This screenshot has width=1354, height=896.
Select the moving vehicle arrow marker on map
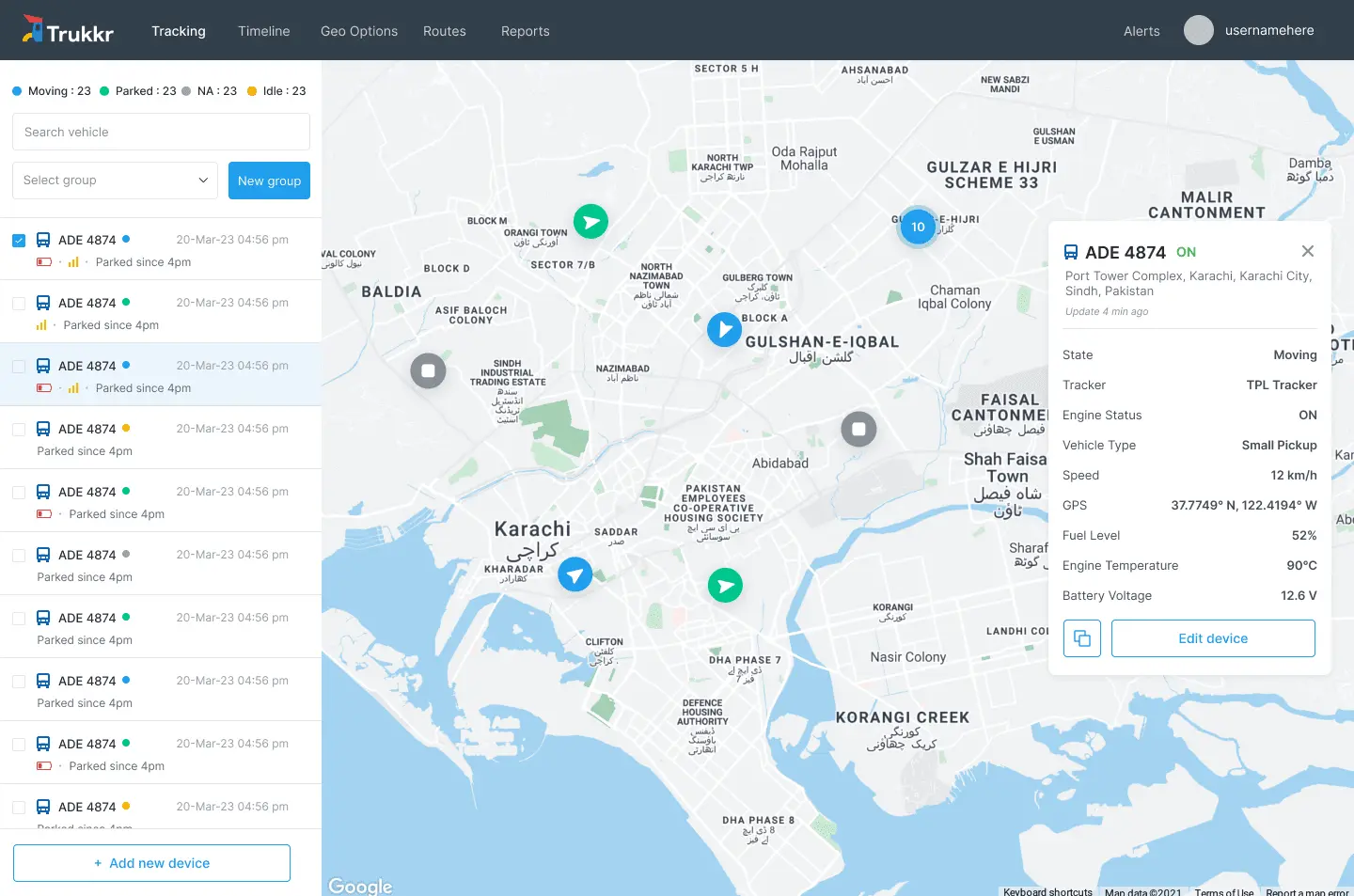tap(724, 329)
